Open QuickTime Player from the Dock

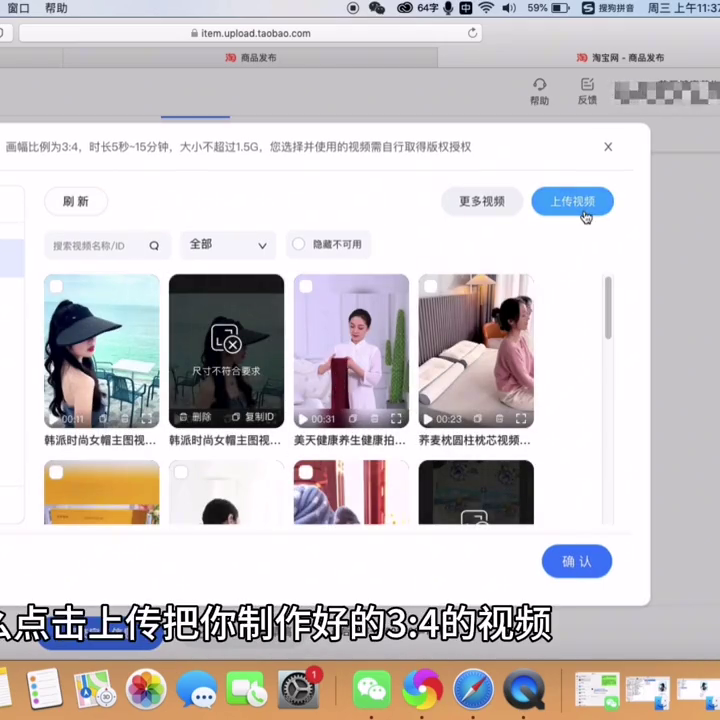click(524, 689)
